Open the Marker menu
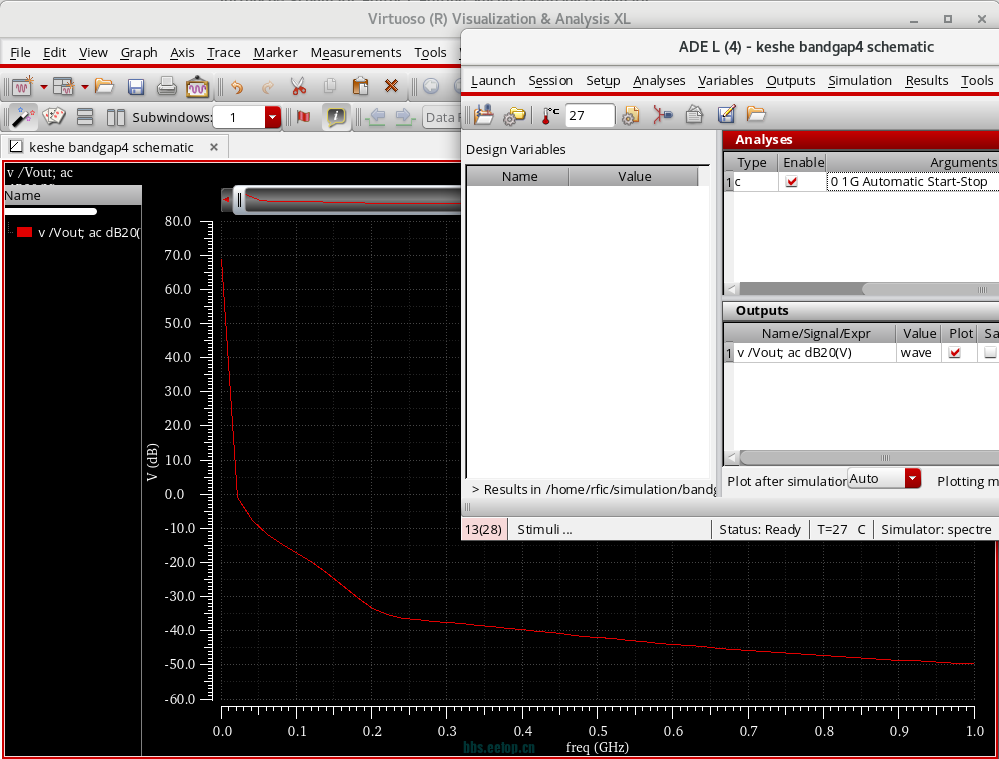This screenshot has height=759, width=999. (275, 52)
